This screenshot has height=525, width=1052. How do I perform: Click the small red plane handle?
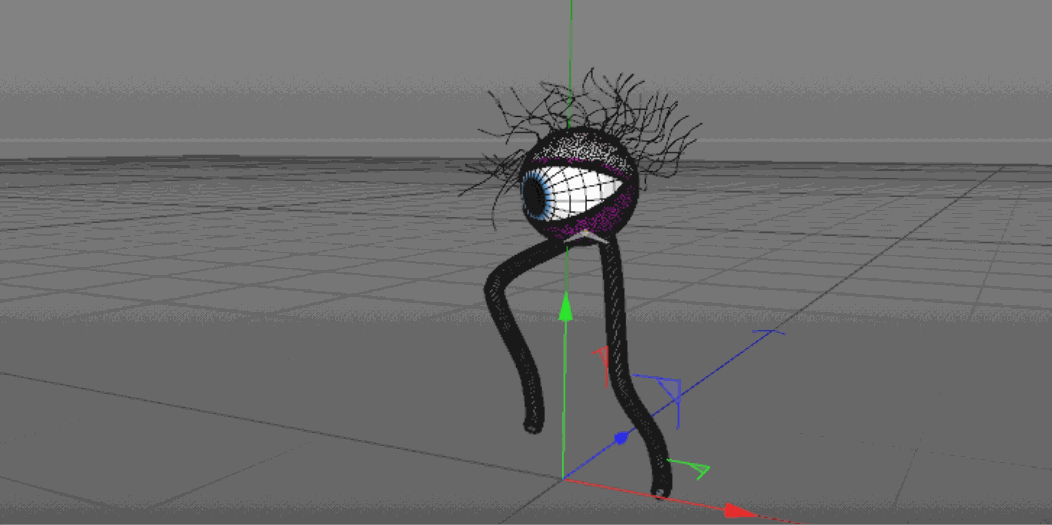tap(603, 364)
